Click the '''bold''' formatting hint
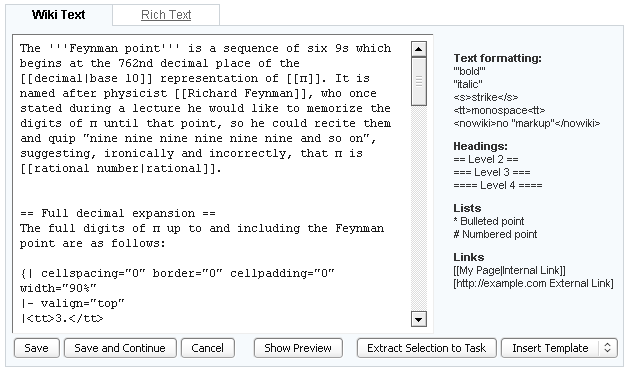Viewport: 631px width, 375px height. (x=469, y=71)
